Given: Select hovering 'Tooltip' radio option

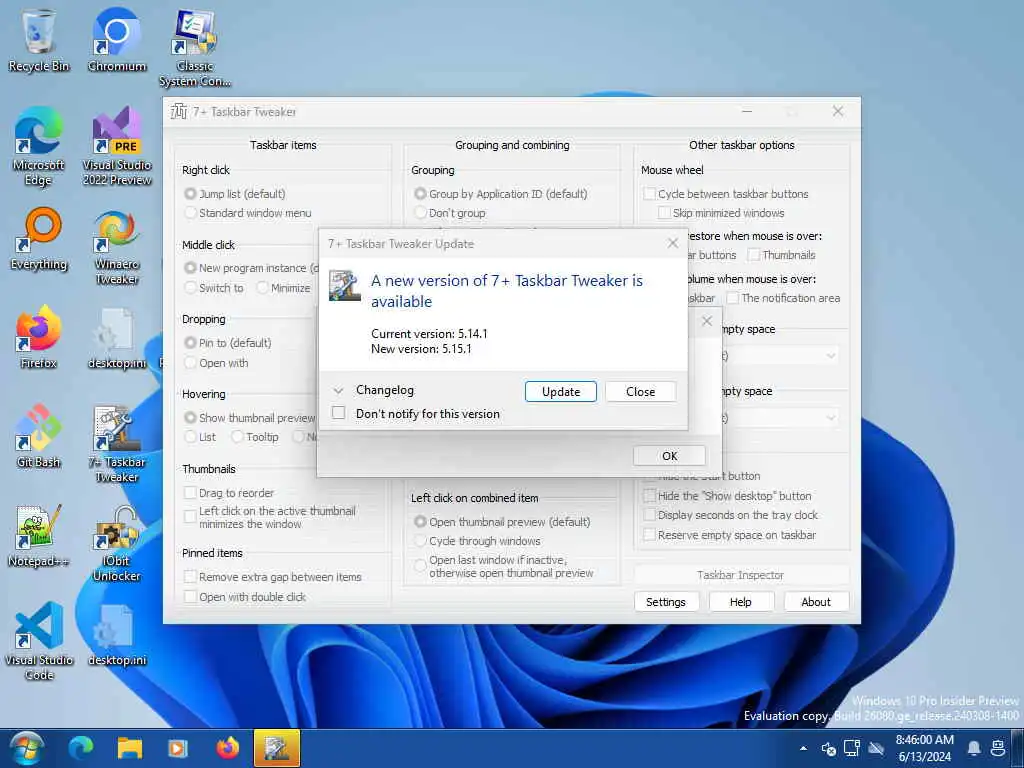Looking at the screenshot, I should (238, 437).
